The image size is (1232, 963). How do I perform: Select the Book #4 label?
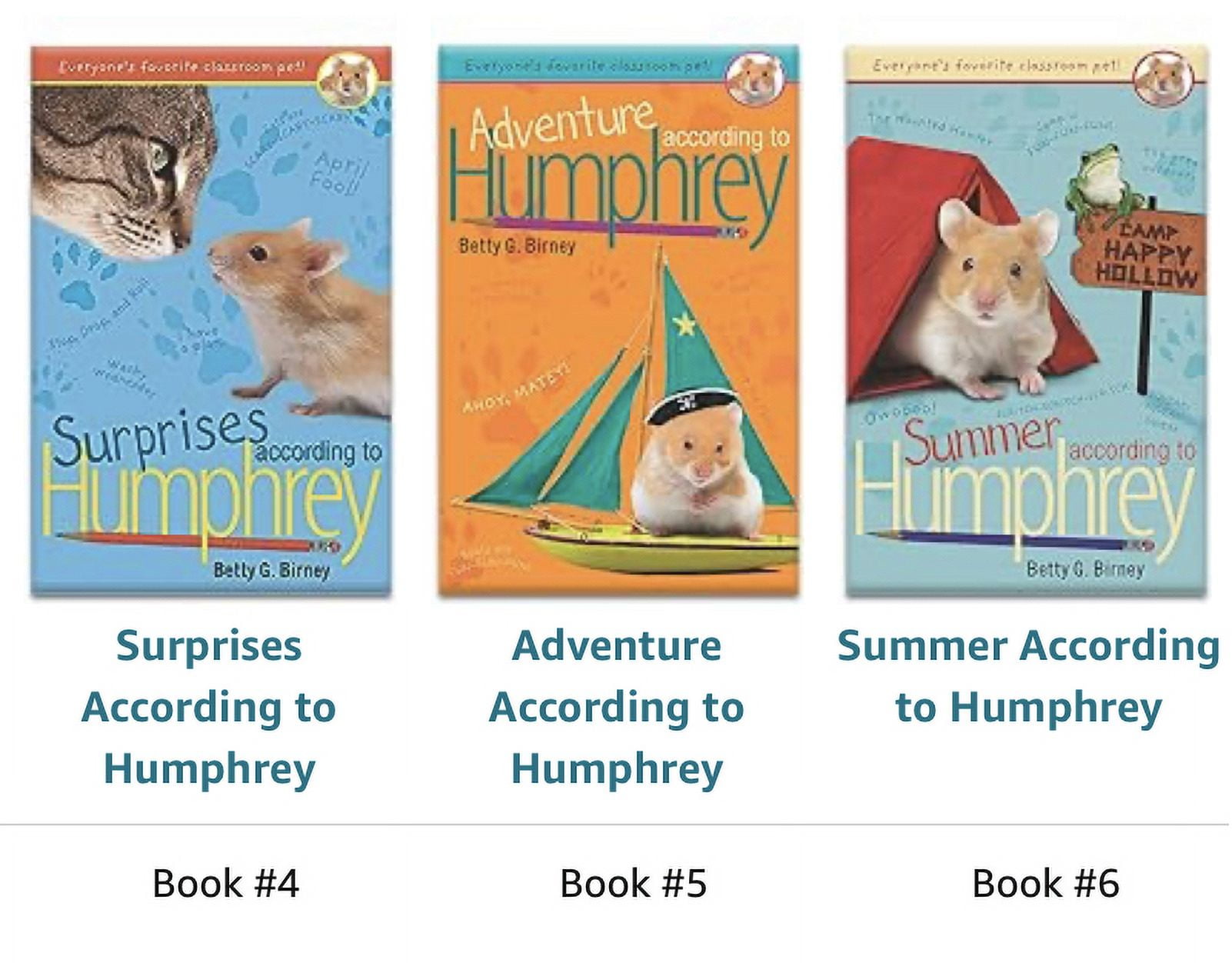point(225,883)
